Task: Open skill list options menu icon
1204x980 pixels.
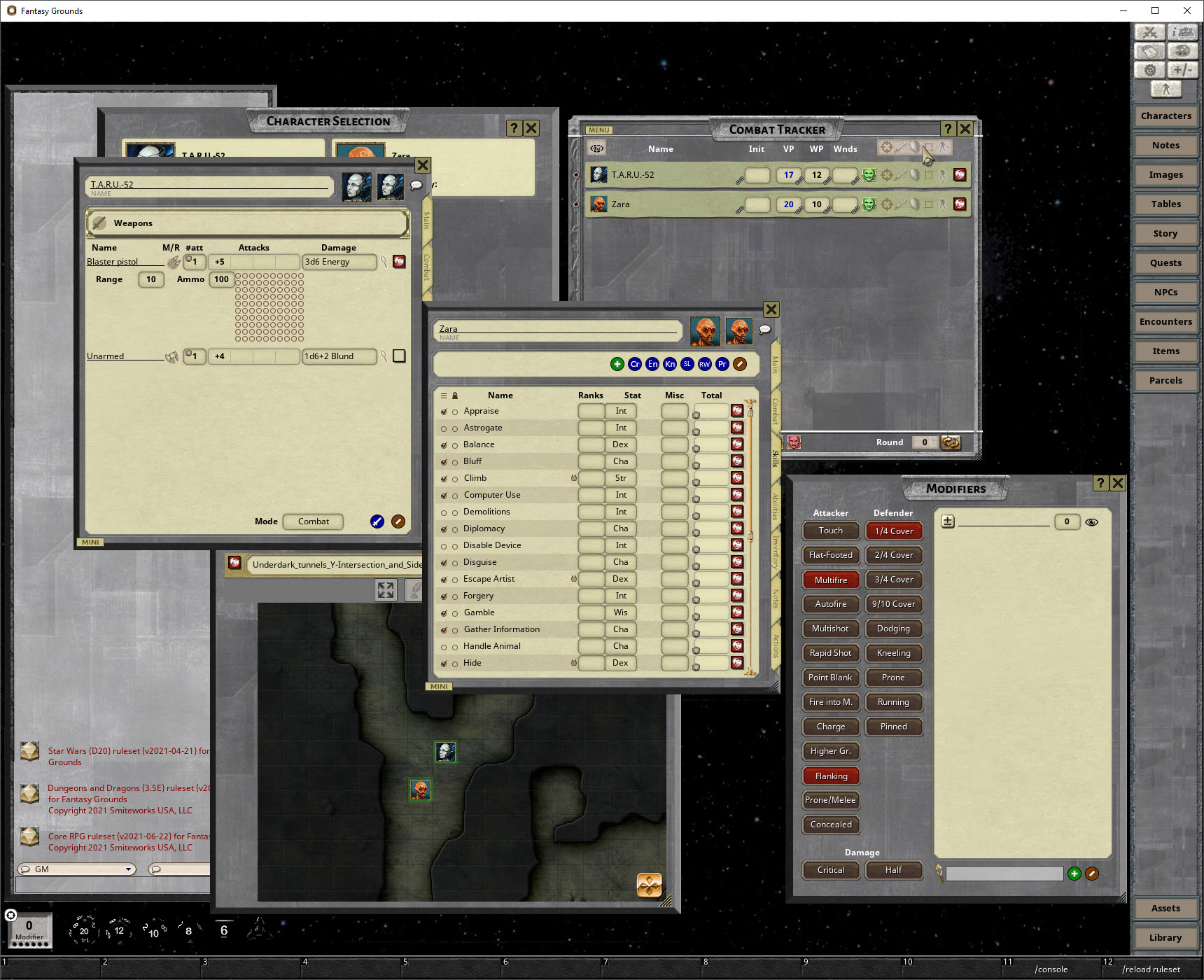Action: [x=443, y=395]
